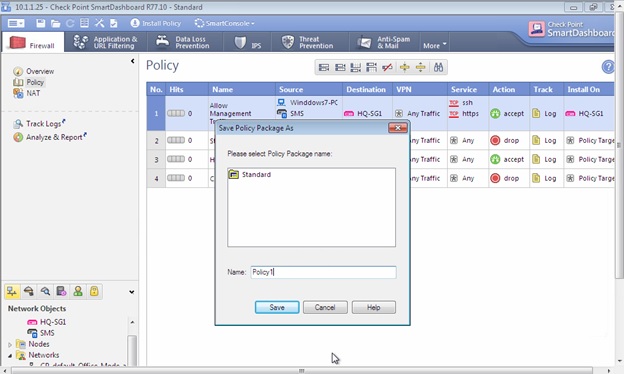The height and width of the screenshot is (374, 624).
Task: Click the Install On column header
Action: (x=589, y=90)
